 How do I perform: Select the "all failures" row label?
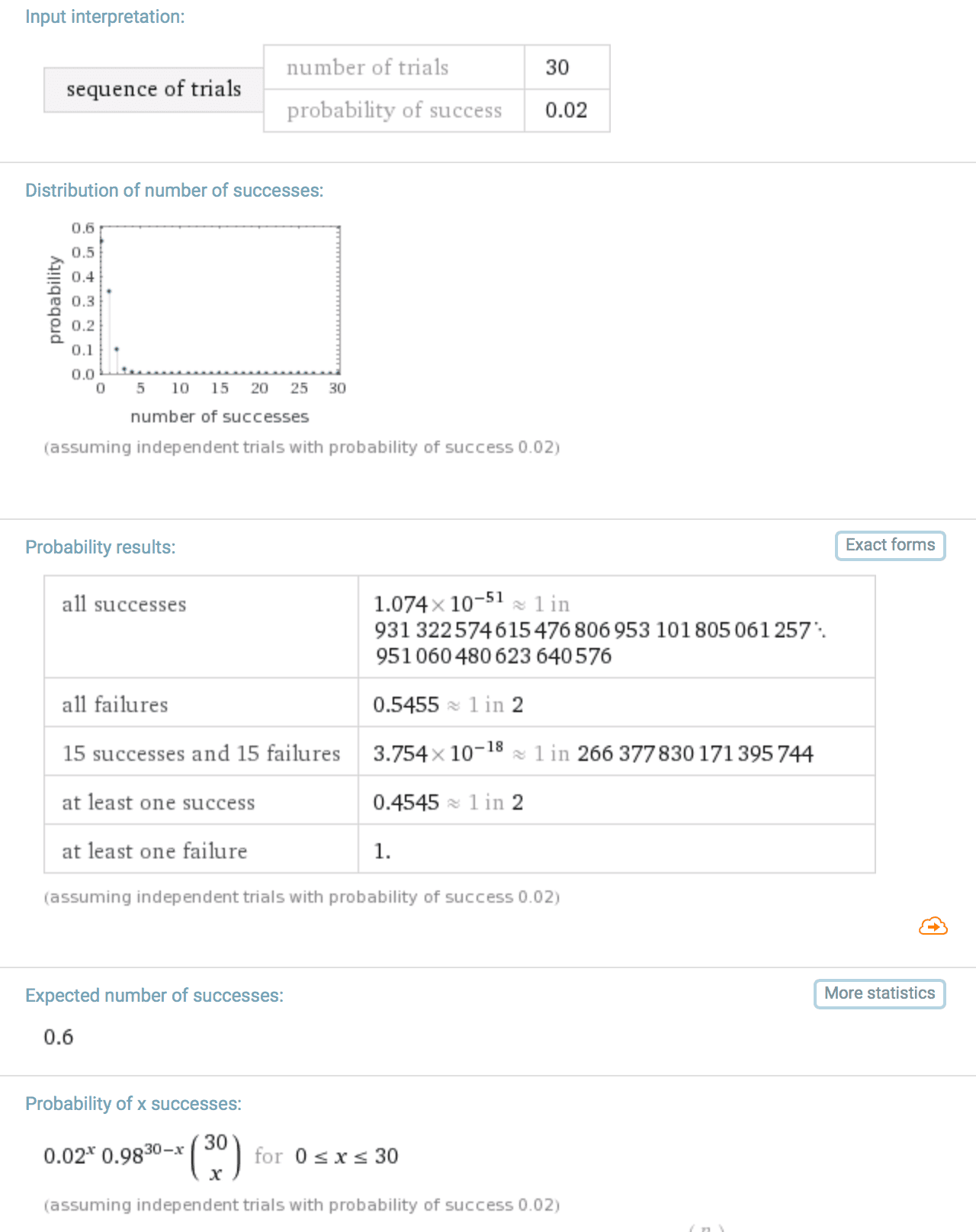click(115, 704)
